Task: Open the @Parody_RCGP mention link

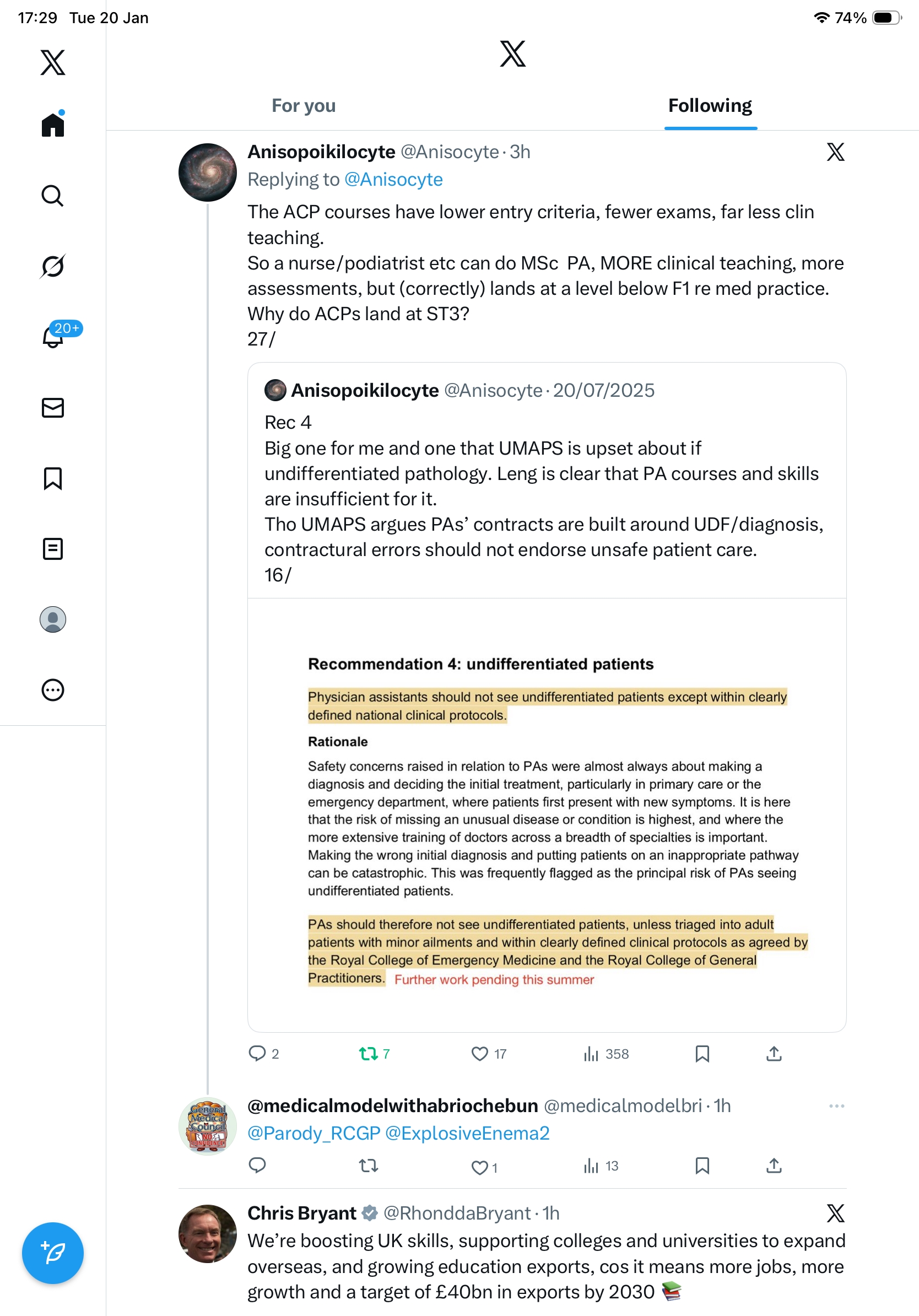Action: 314,1133
